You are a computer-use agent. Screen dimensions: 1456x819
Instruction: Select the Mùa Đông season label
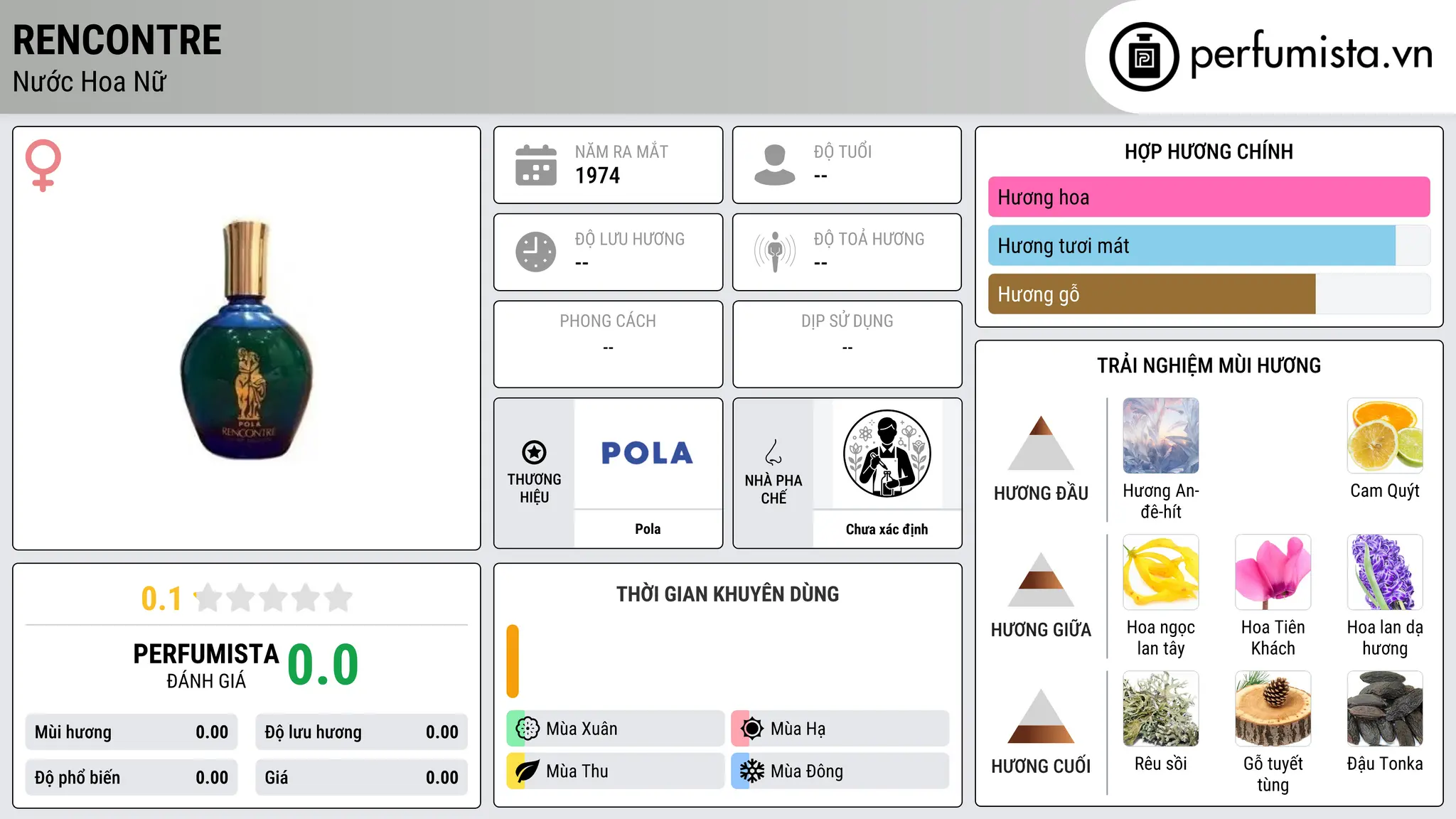point(807,771)
